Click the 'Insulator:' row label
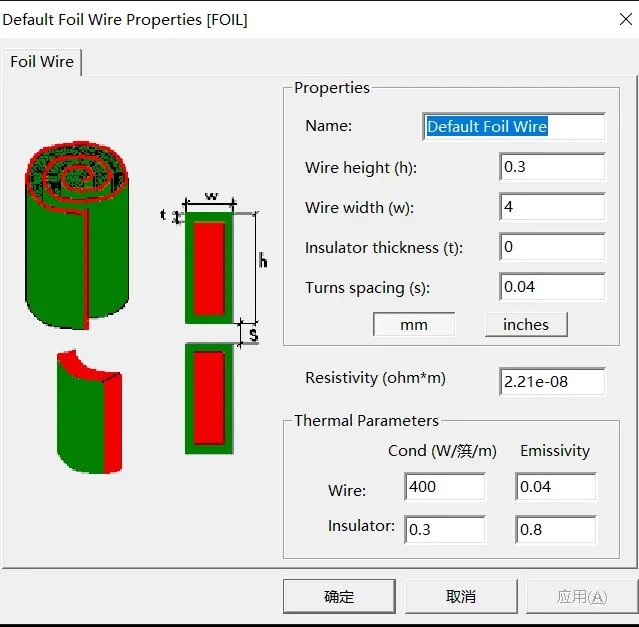This screenshot has height=627, width=639. point(361,526)
